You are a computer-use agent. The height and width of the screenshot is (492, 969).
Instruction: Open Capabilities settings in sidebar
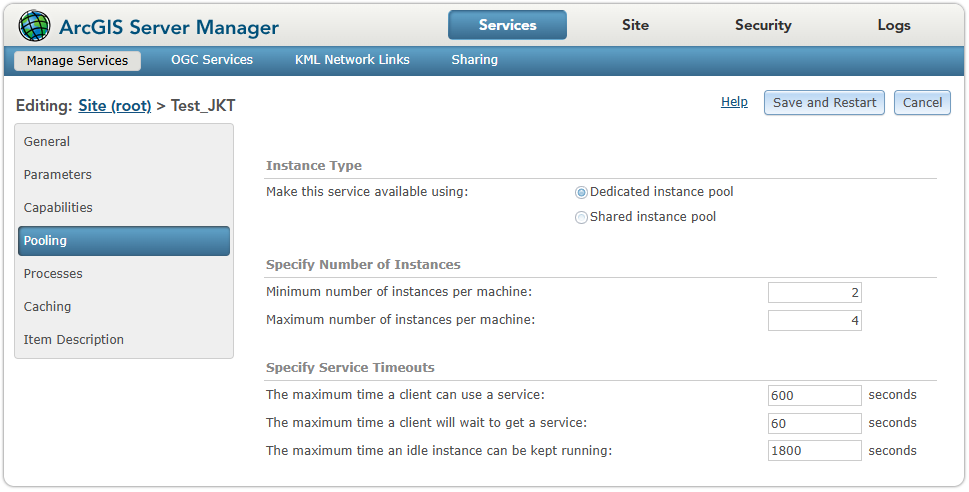click(x=124, y=208)
